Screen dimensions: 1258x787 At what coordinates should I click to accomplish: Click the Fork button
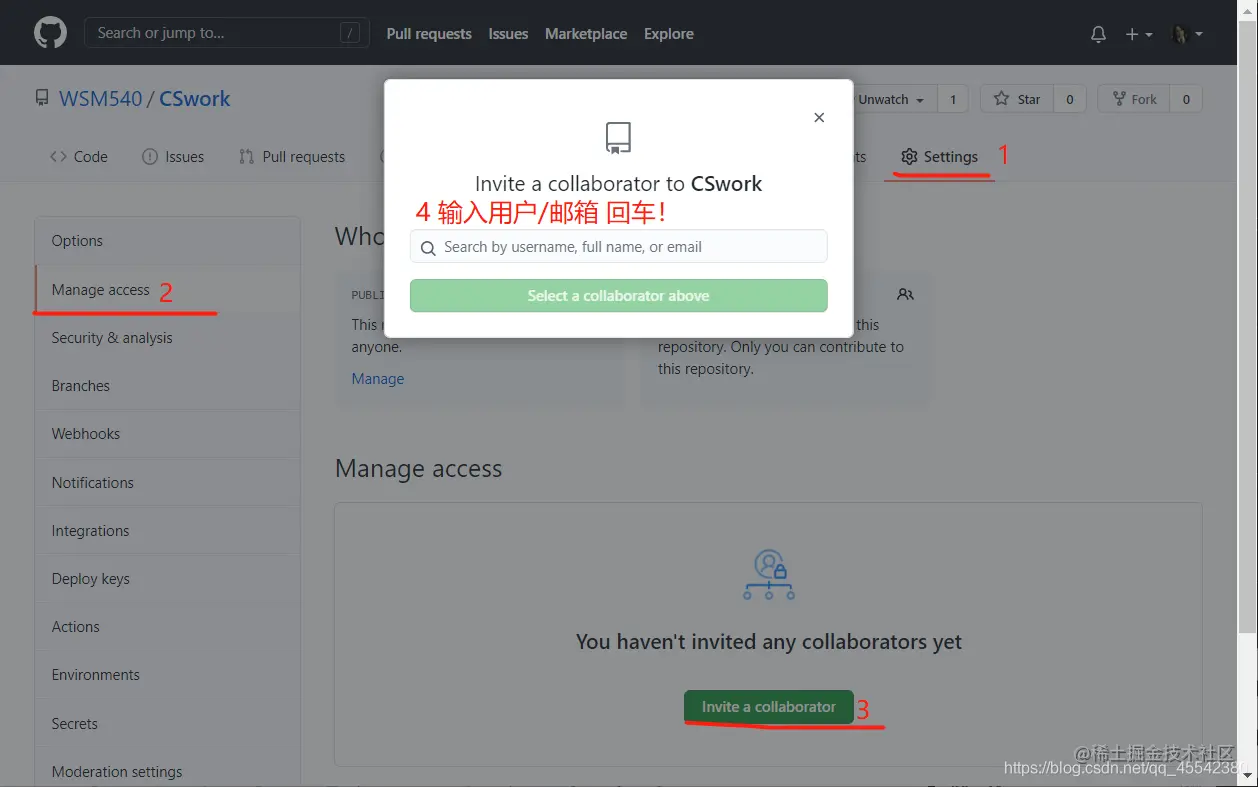(1134, 99)
